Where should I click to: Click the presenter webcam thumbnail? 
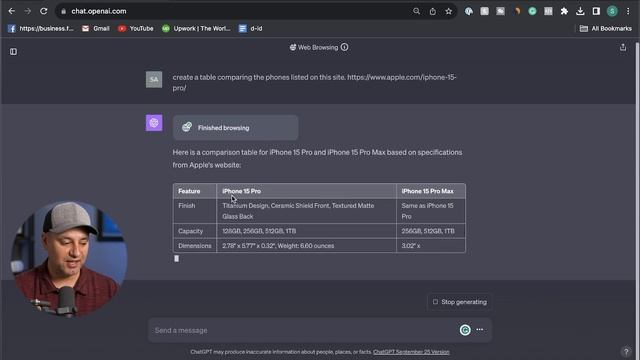pos(69,259)
